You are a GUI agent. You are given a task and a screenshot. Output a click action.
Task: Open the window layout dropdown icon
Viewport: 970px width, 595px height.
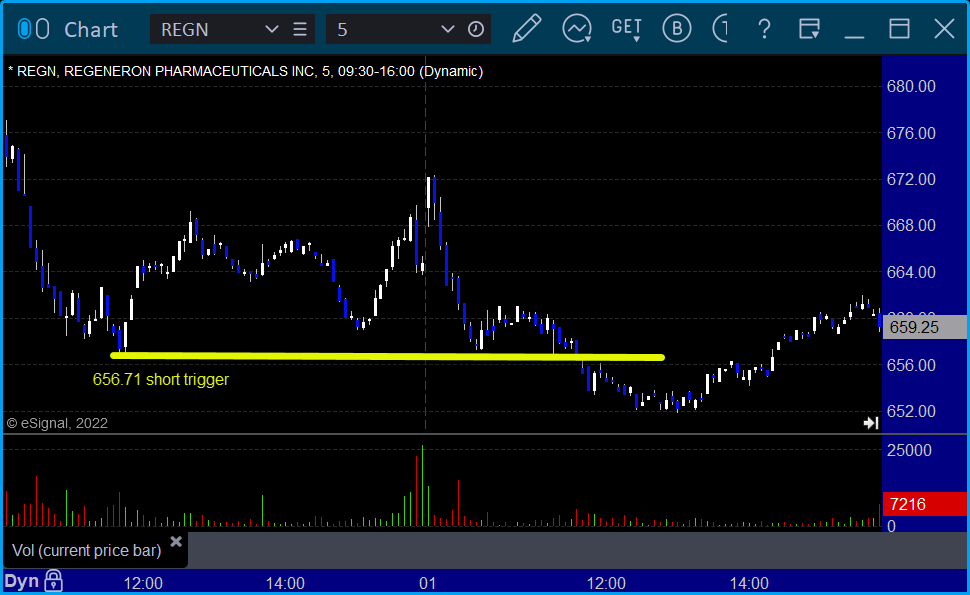tap(809, 28)
